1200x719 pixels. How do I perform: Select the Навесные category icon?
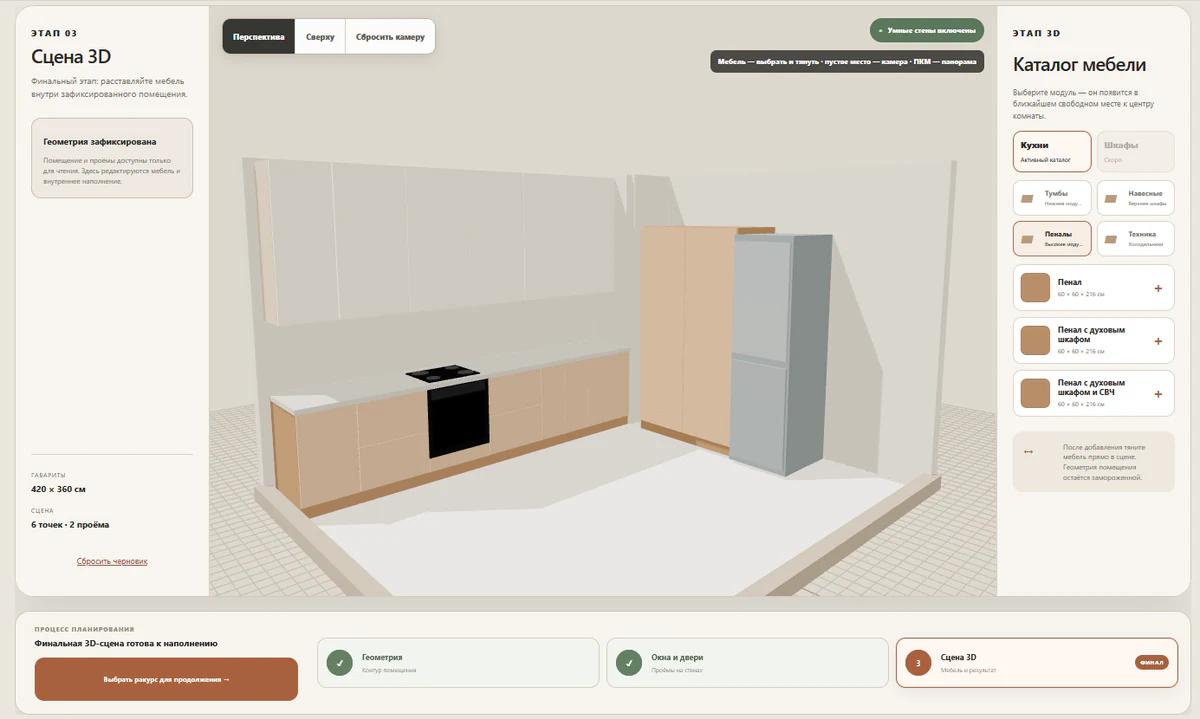click(x=1111, y=198)
